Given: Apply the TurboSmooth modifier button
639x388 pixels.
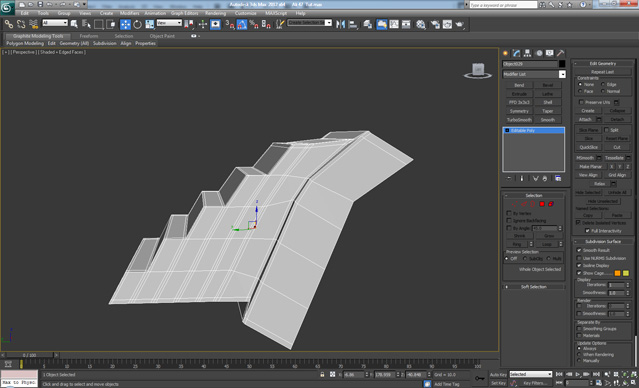Looking at the screenshot, I should click(x=519, y=120).
